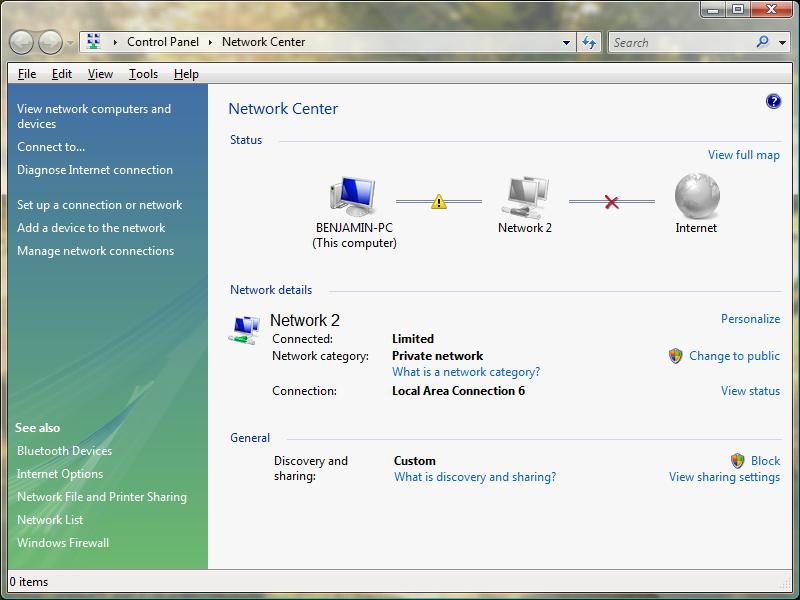The height and width of the screenshot is (600, 800).
Task: Open the Help menu
Action: pos(186,74)
